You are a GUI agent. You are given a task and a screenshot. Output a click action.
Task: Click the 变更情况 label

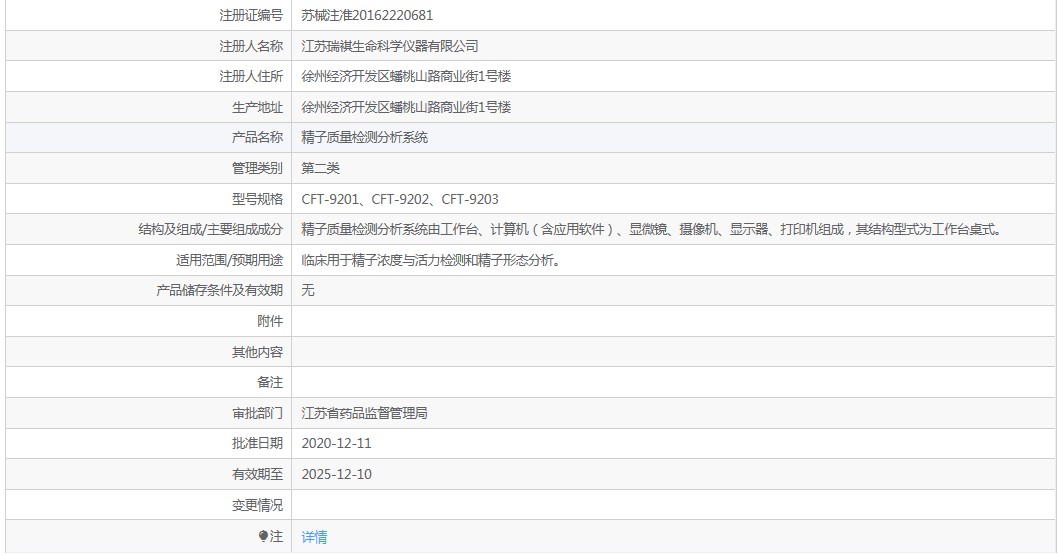pos(257,505)
